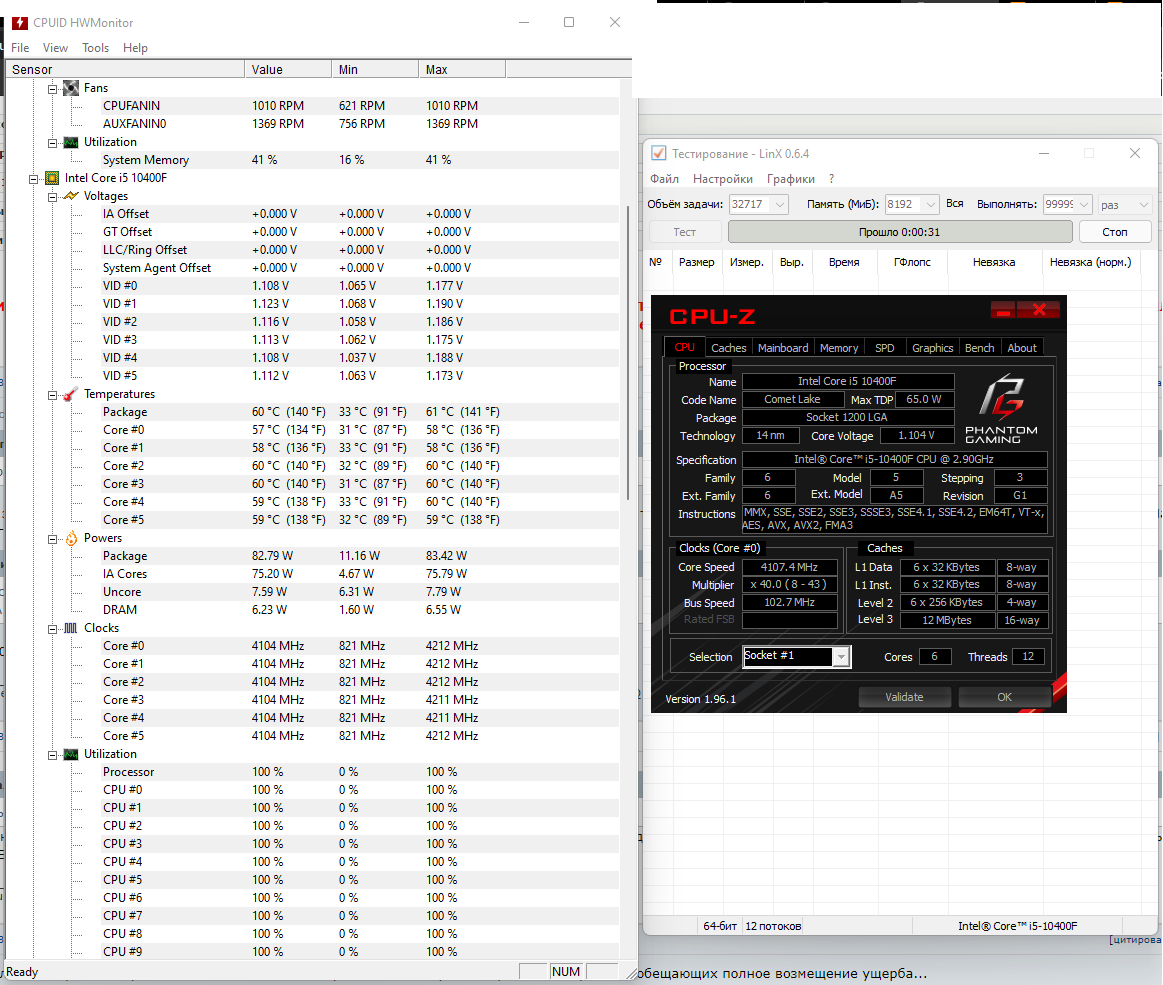Viewport: 1163px width, 985px height.
Task: Switch to CPU-Z About tab
Action: [x=1022, y=348]
